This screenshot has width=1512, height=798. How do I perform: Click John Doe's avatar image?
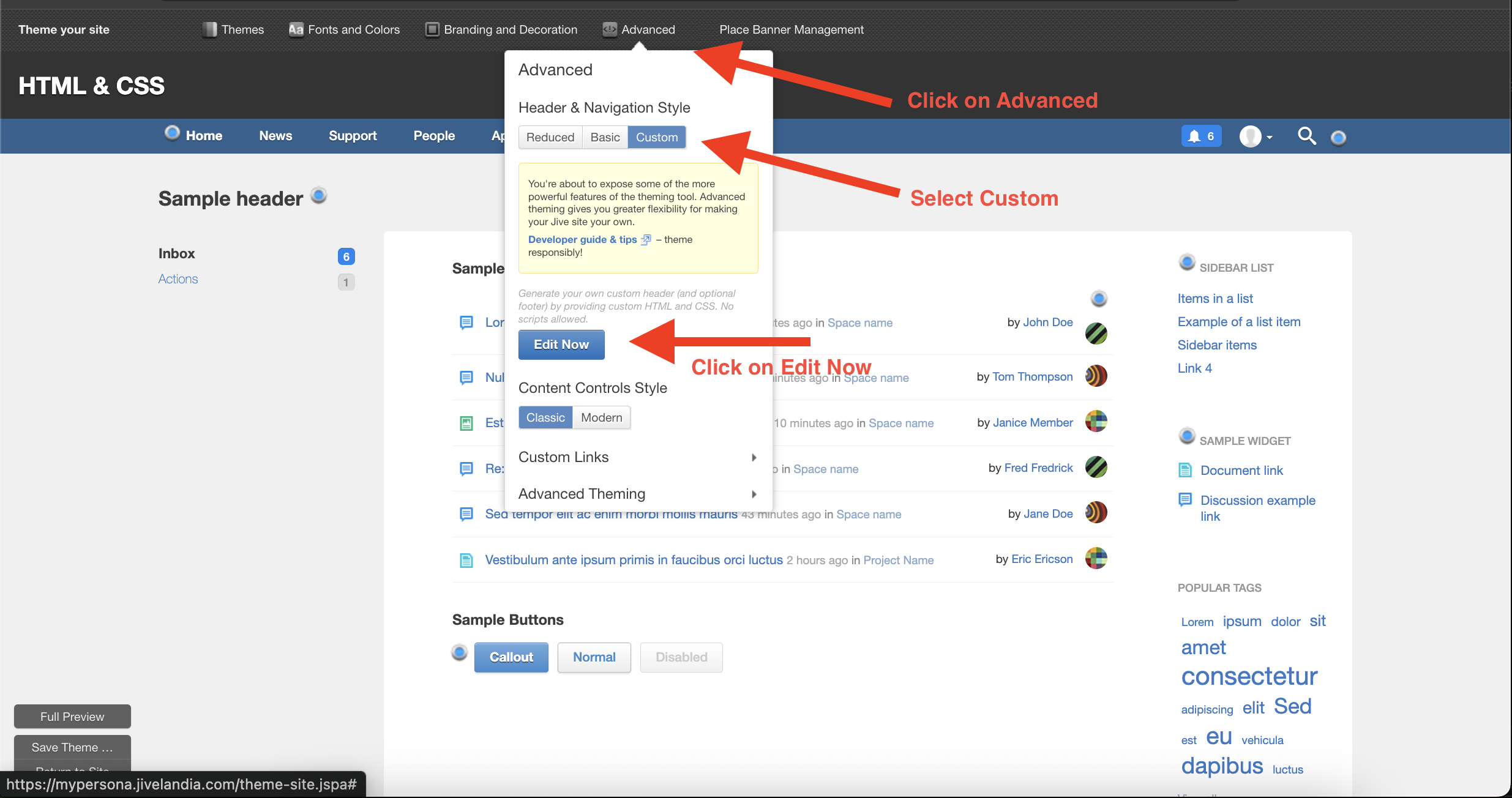point(1096,334)
